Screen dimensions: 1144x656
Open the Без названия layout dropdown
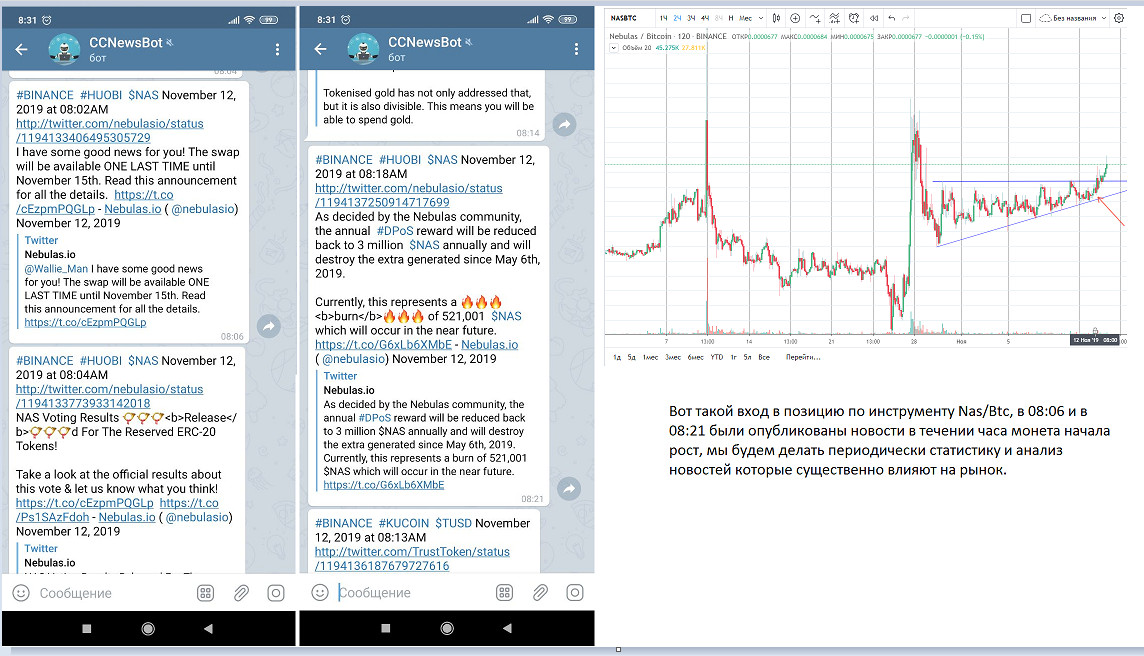click(1073, 18)
